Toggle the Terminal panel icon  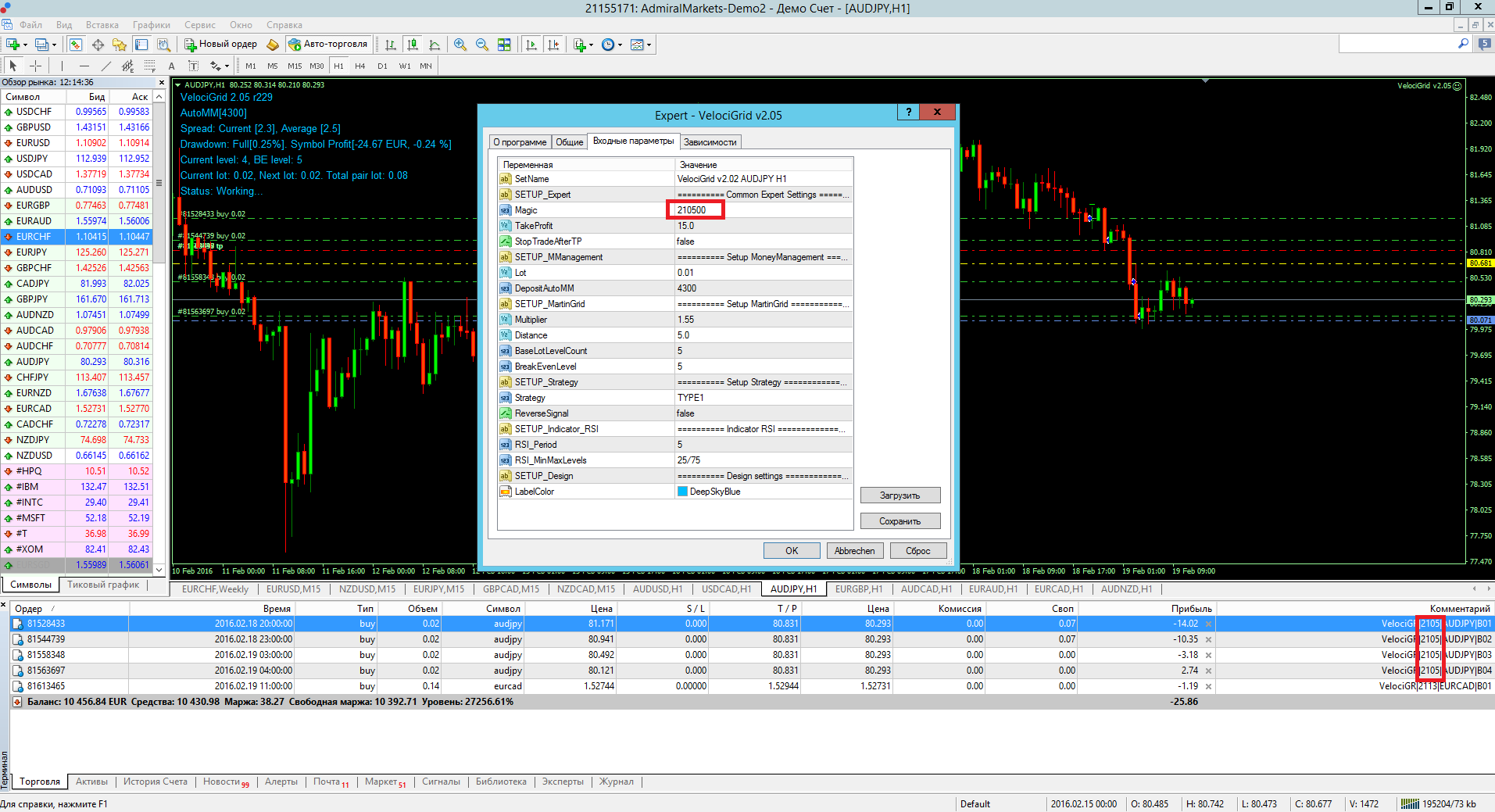pos(141,45)
